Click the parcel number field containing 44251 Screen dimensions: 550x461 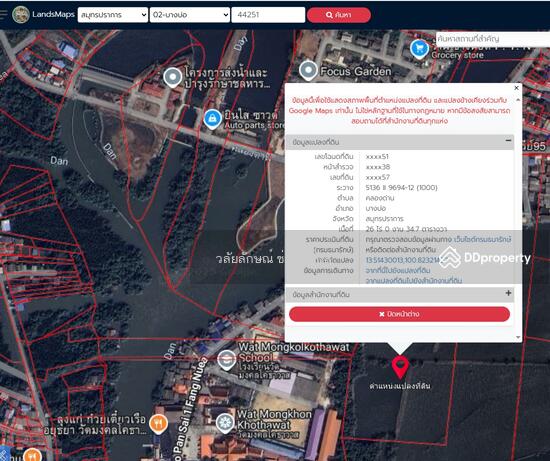pos(268,15)
